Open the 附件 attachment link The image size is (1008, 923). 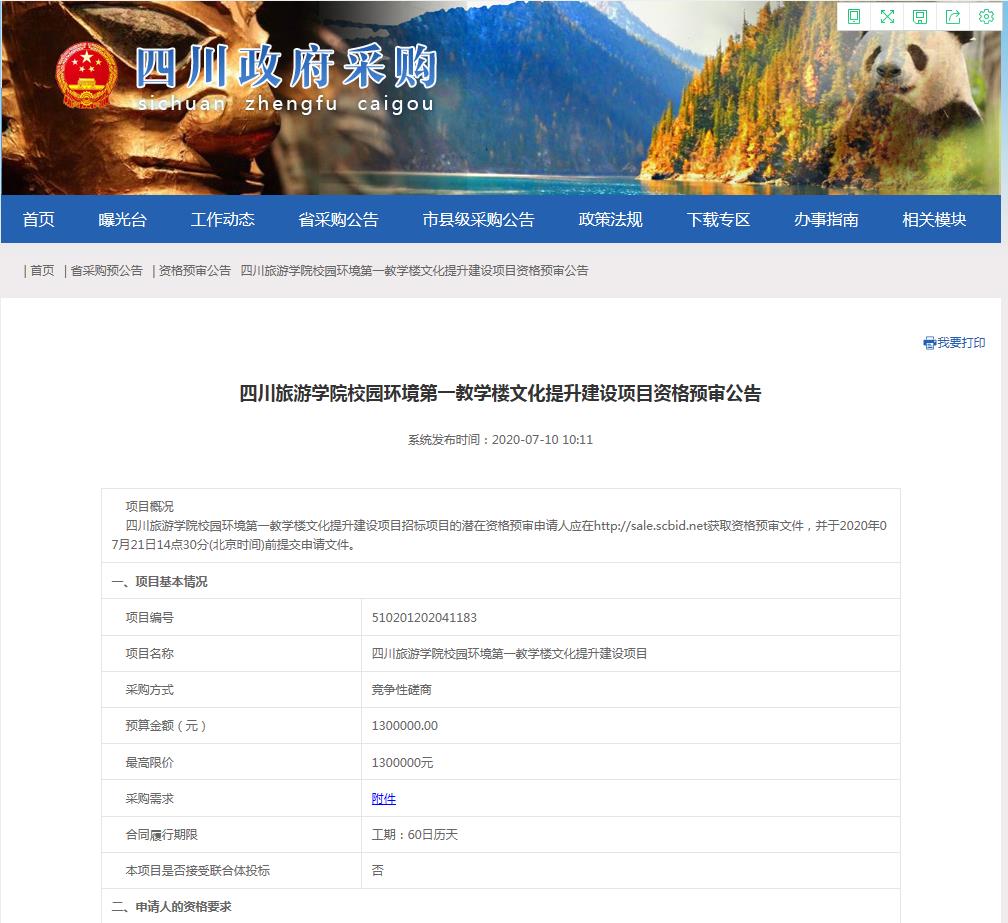(x=384, y=799)
